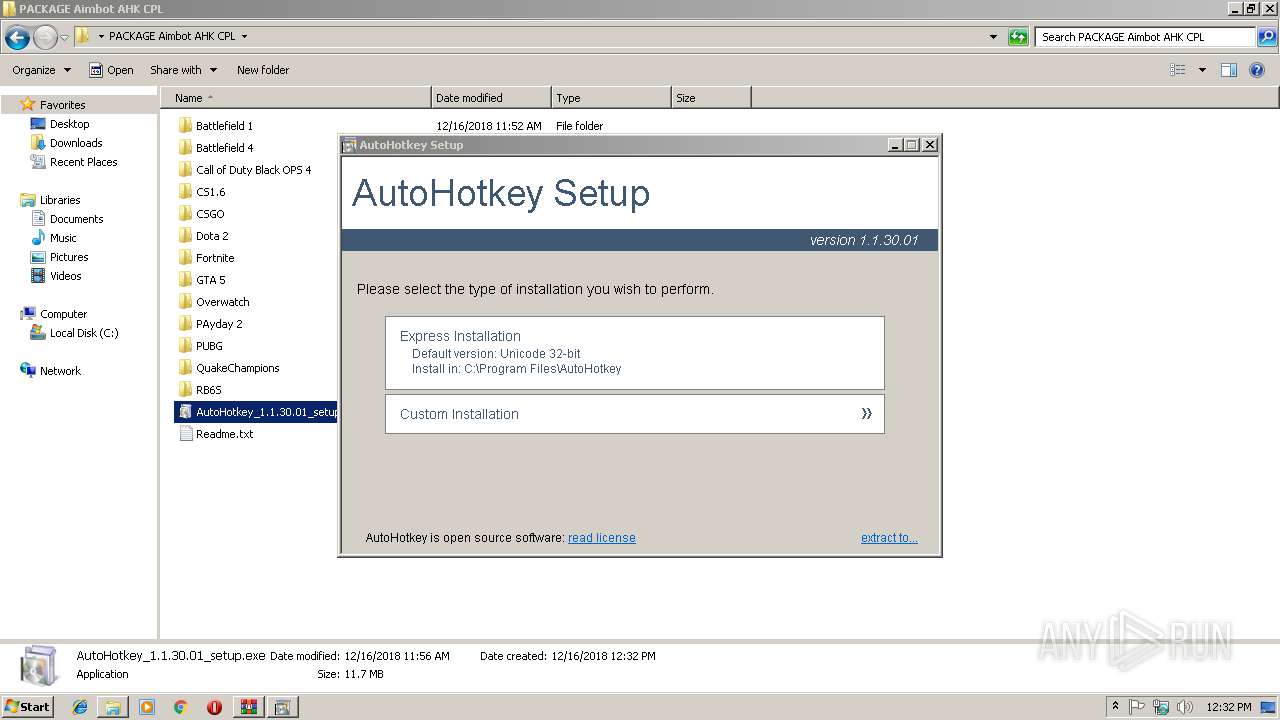Open Music library in sidebar

tap(63, 238)
